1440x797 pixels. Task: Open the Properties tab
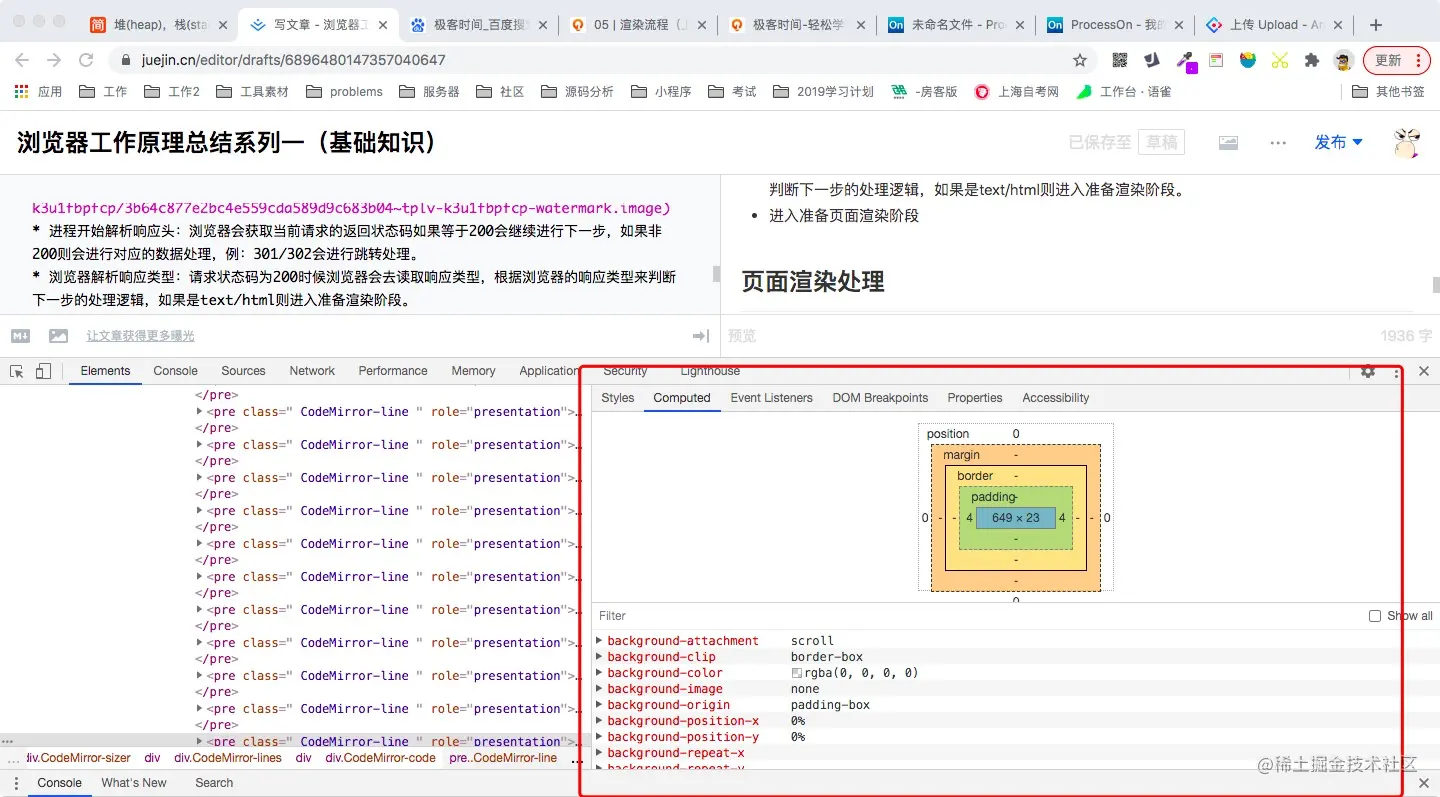coord(974,398)
